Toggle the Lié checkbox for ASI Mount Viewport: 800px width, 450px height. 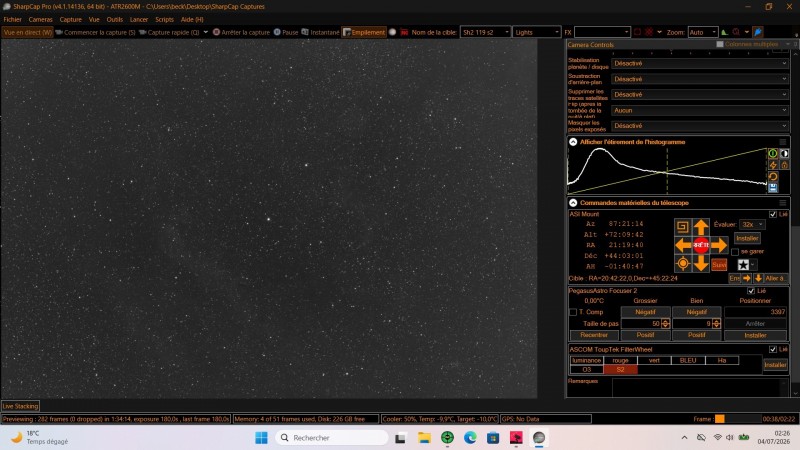772,214
